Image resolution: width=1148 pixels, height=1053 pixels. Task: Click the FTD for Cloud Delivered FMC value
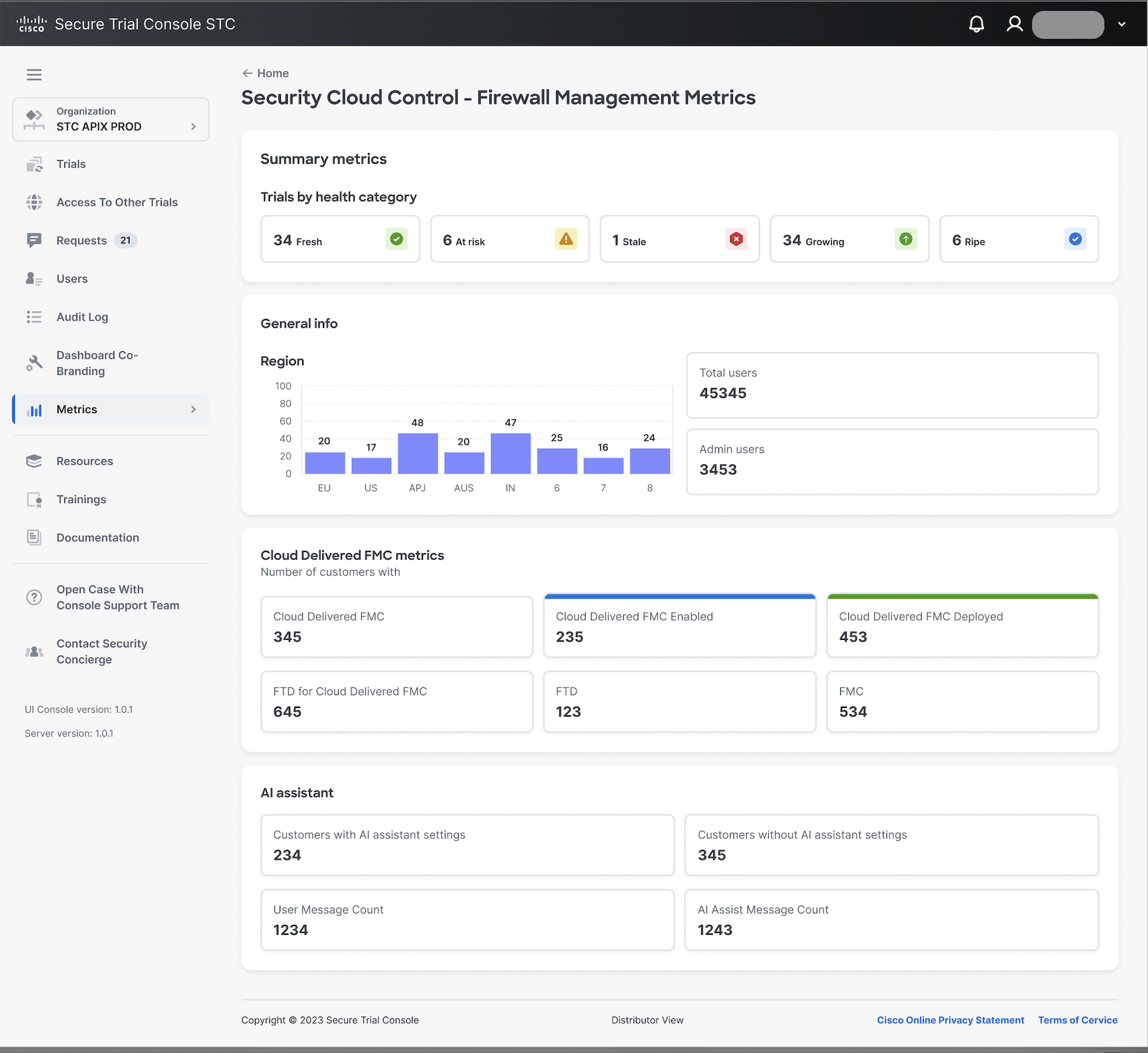[x=287, y=712]
